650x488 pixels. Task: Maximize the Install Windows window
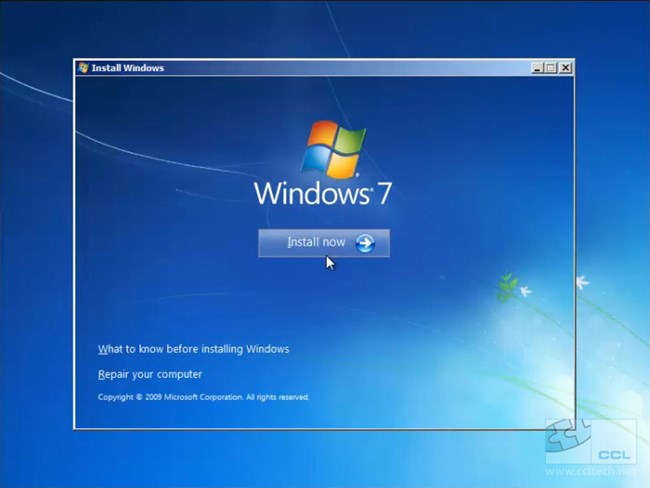(x=551, y=68)
